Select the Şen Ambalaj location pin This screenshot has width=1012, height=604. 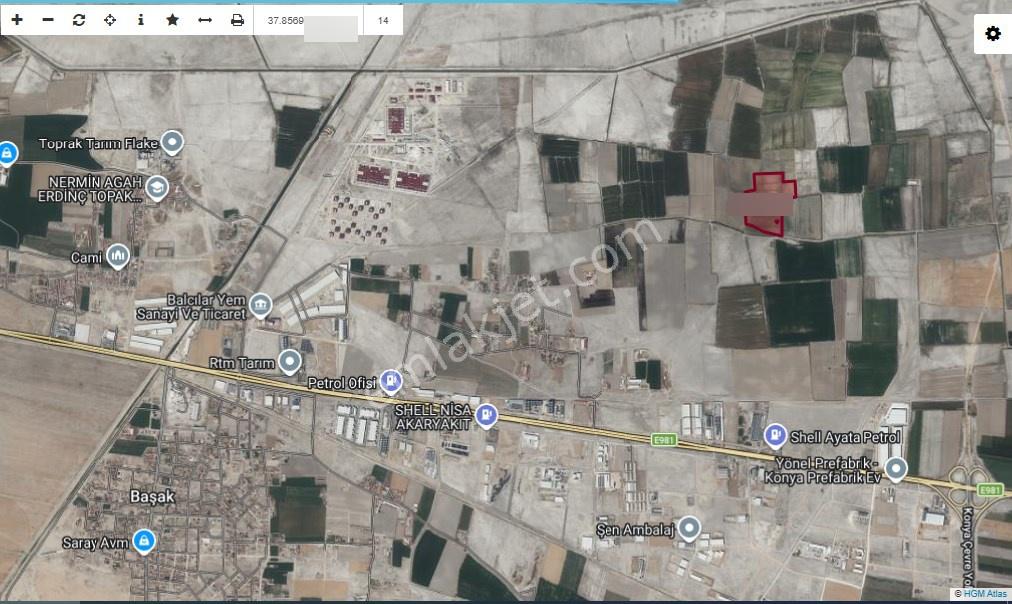click(689, 528)
